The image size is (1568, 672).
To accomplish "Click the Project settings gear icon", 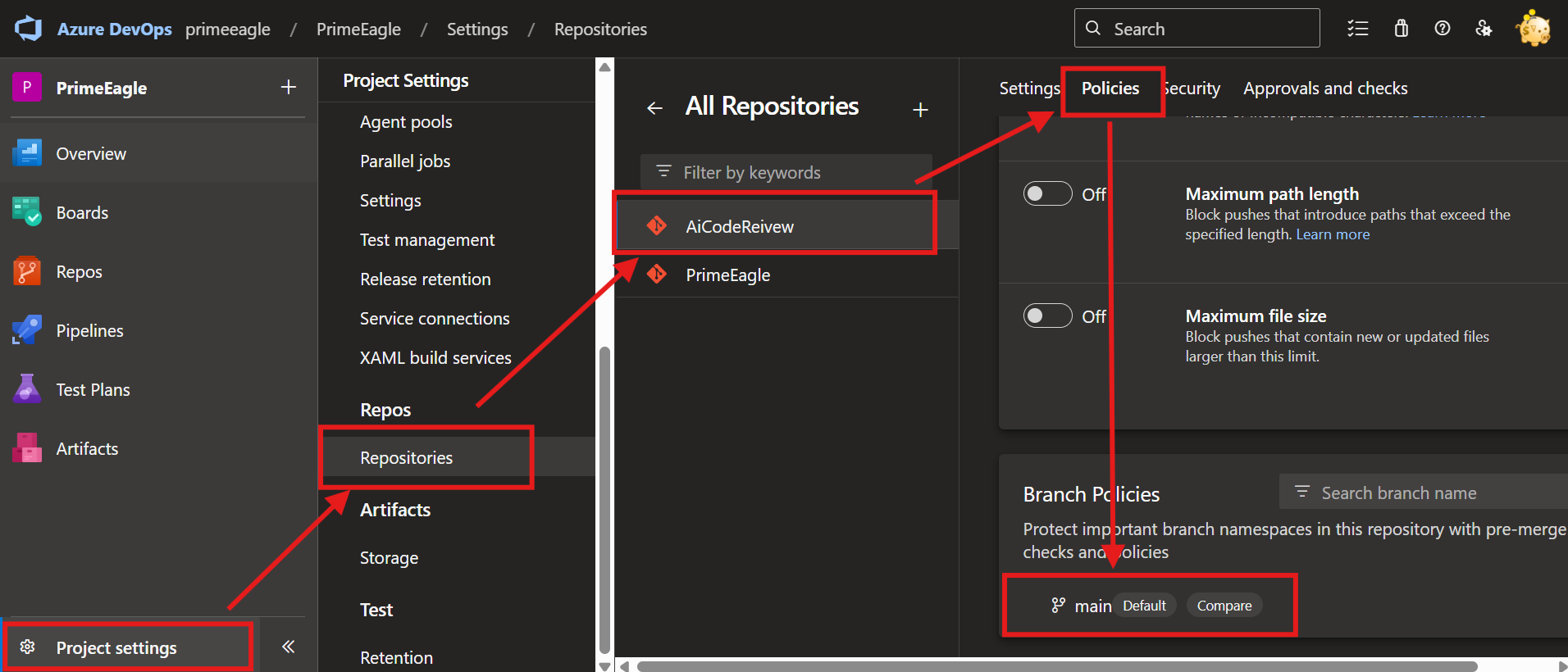I will (x=27, y=647).
